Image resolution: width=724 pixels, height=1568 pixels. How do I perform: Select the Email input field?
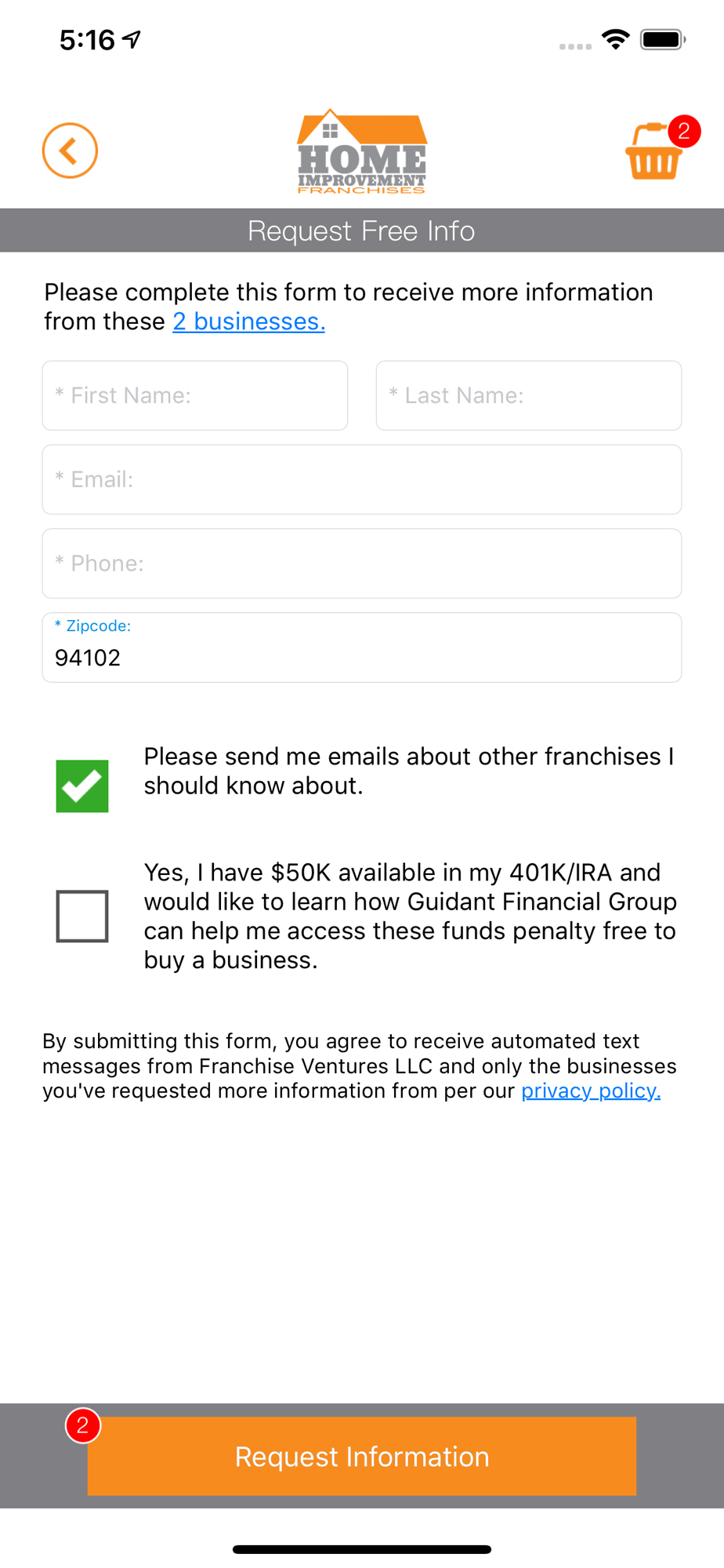pos(362,480)
